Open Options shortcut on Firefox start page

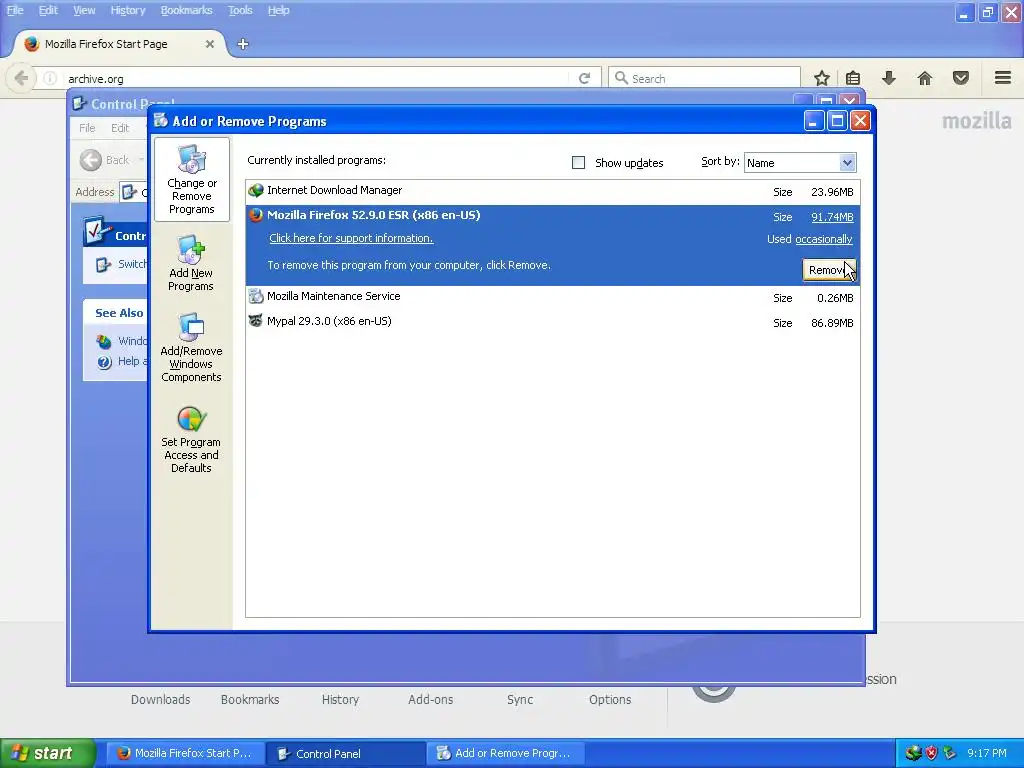click(x=610, y=699)
